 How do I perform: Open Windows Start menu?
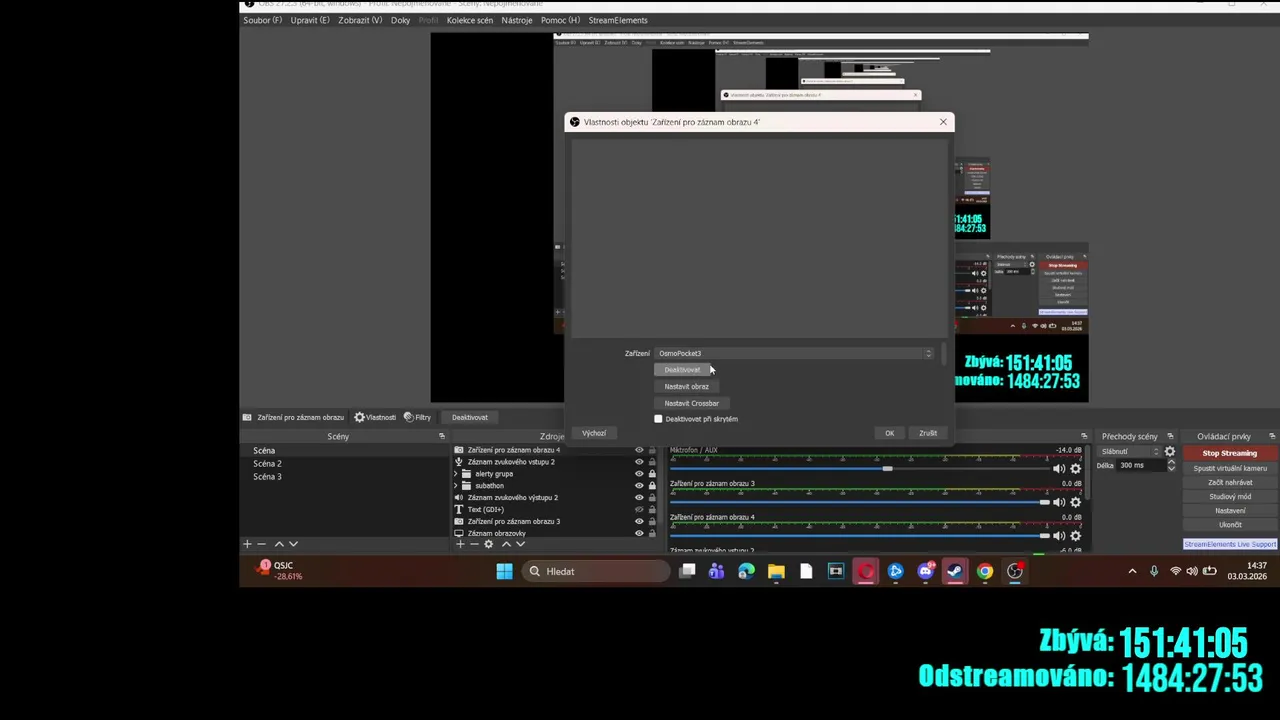pyautogui.click(x=505, y=571)
